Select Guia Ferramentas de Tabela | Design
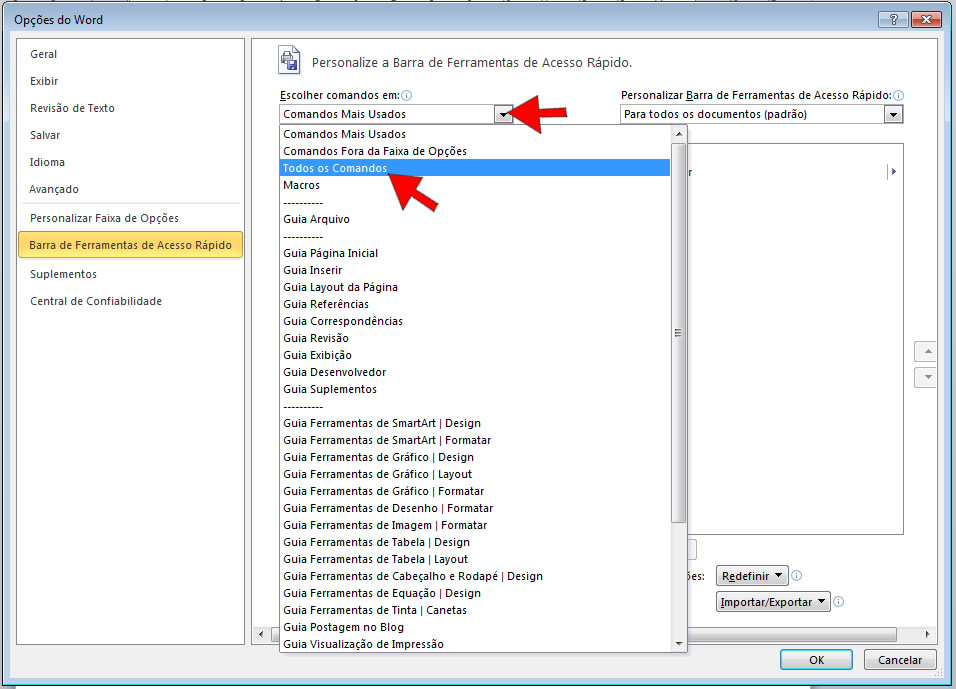Image resolution: width=956 pixels, height=689 pixels. 475,542
